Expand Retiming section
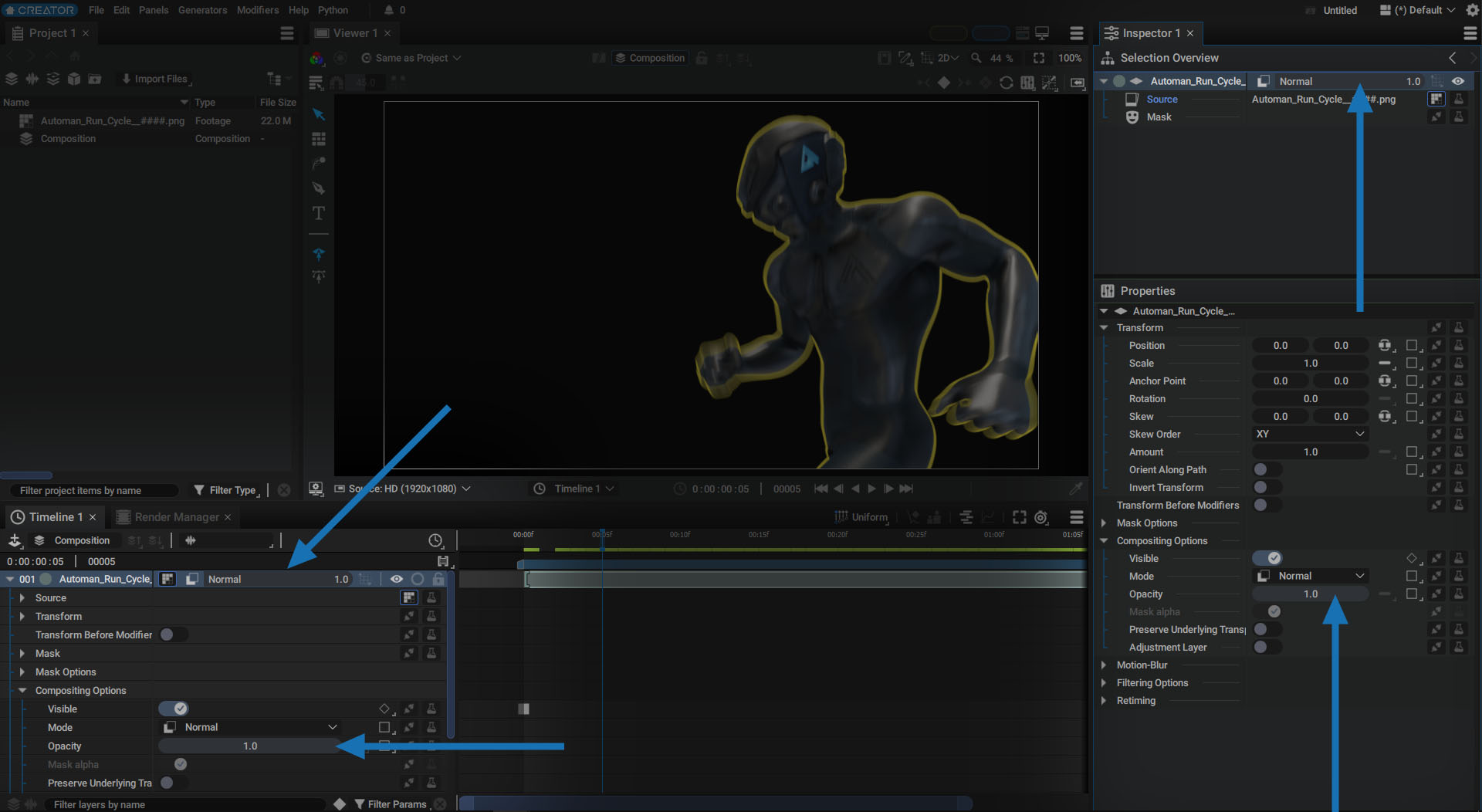 pos(1104,700)
